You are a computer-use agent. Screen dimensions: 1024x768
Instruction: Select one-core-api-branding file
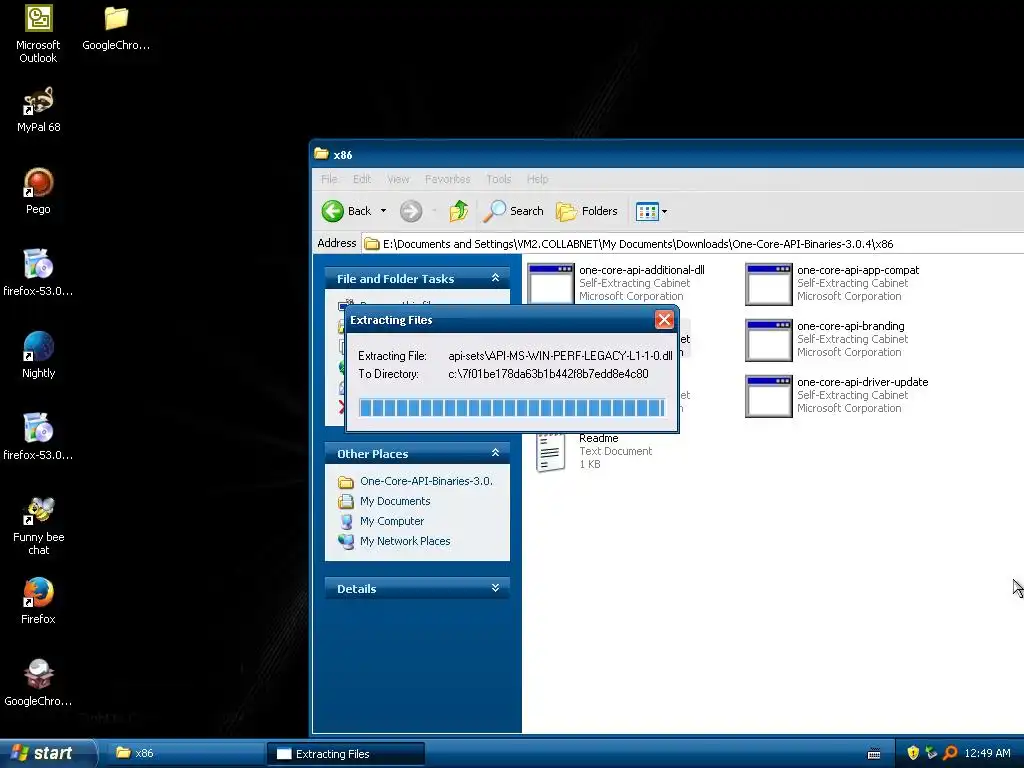click(827, 340)
